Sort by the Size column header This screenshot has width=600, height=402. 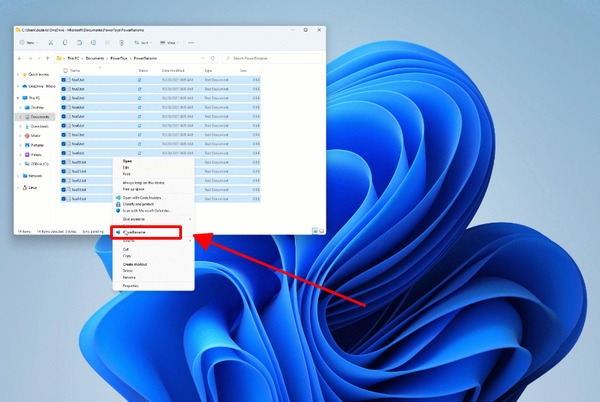243,71
